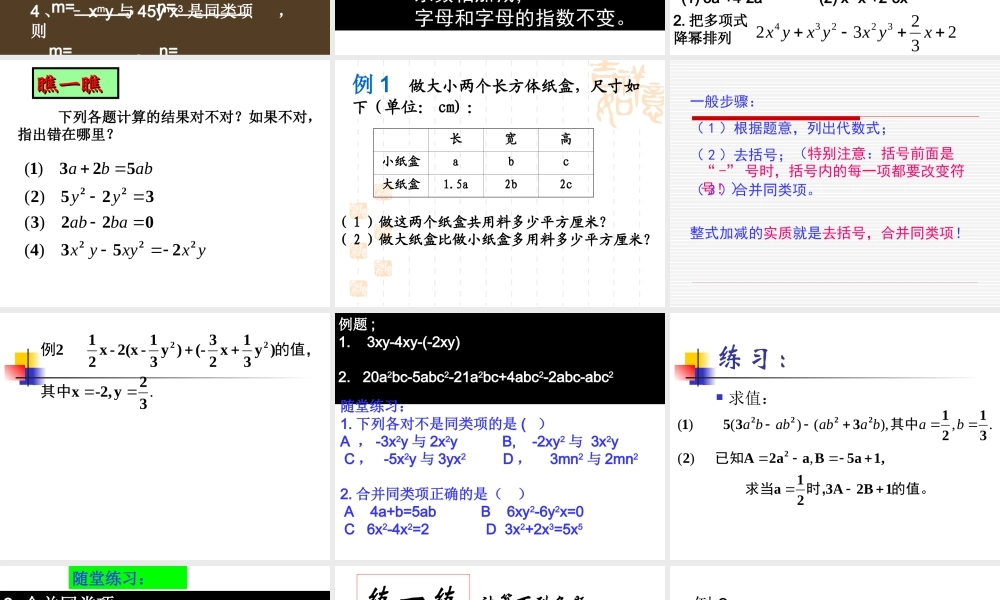Click the table header 长
The height and width of the screenshot is (600, 1000).
(455, 140)
